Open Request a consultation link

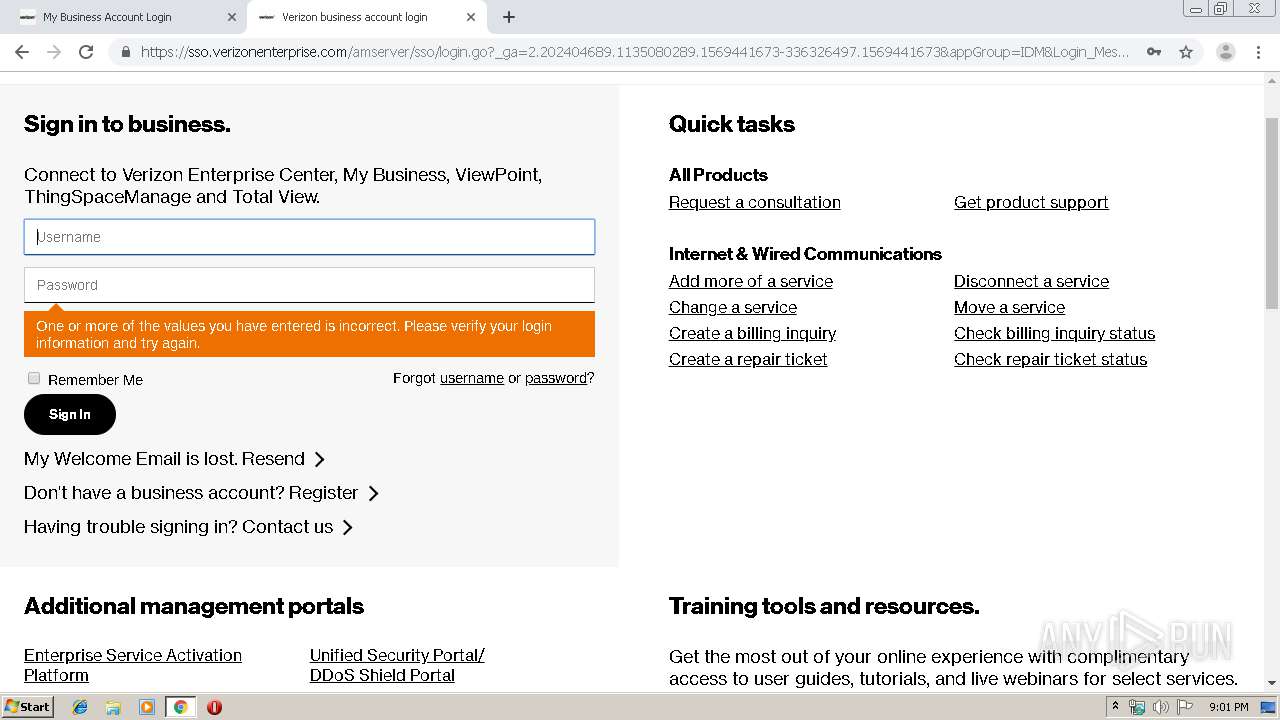click(755, 202)
